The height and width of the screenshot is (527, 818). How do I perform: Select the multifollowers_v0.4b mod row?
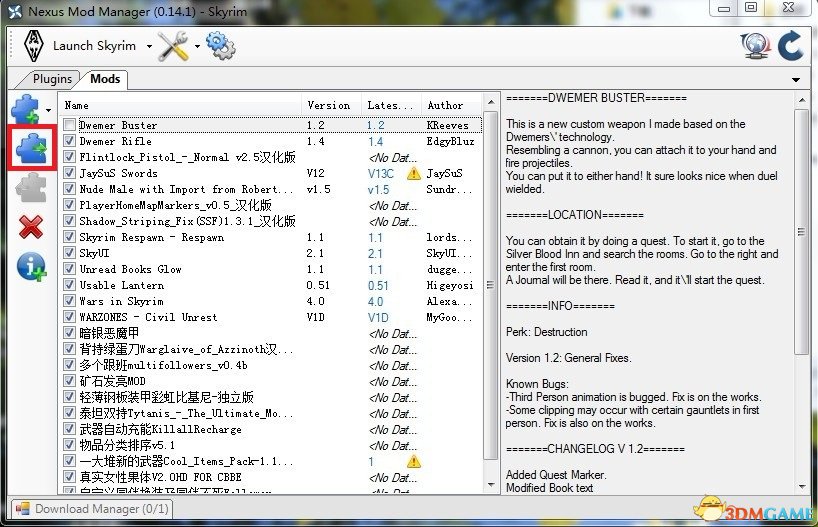point(271,365)
